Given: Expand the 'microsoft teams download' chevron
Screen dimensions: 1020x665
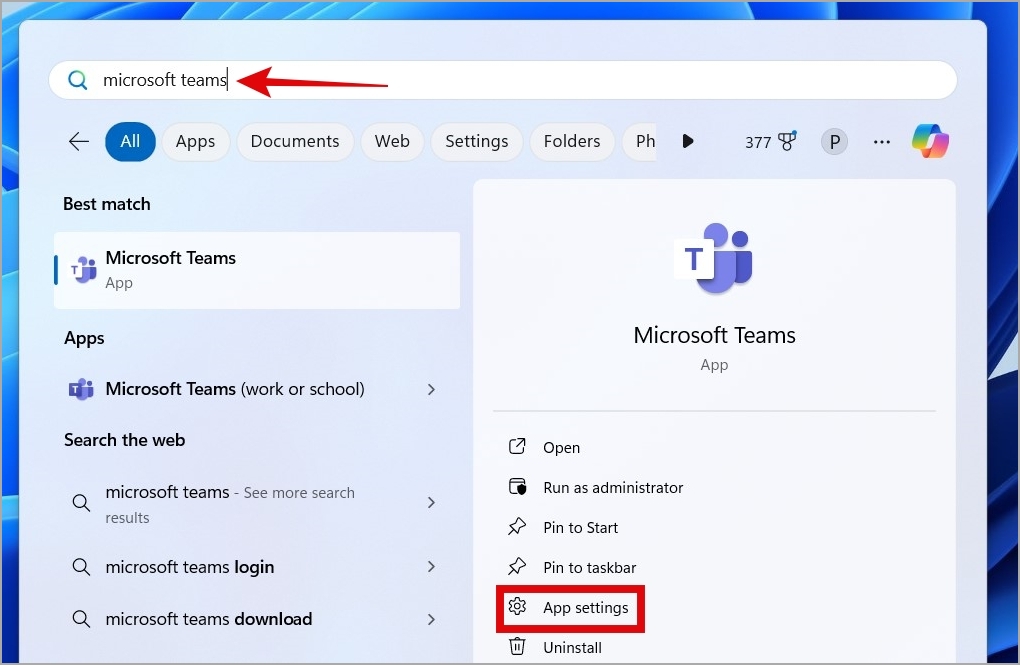Looking at the screenshot, I should [431, 619].
